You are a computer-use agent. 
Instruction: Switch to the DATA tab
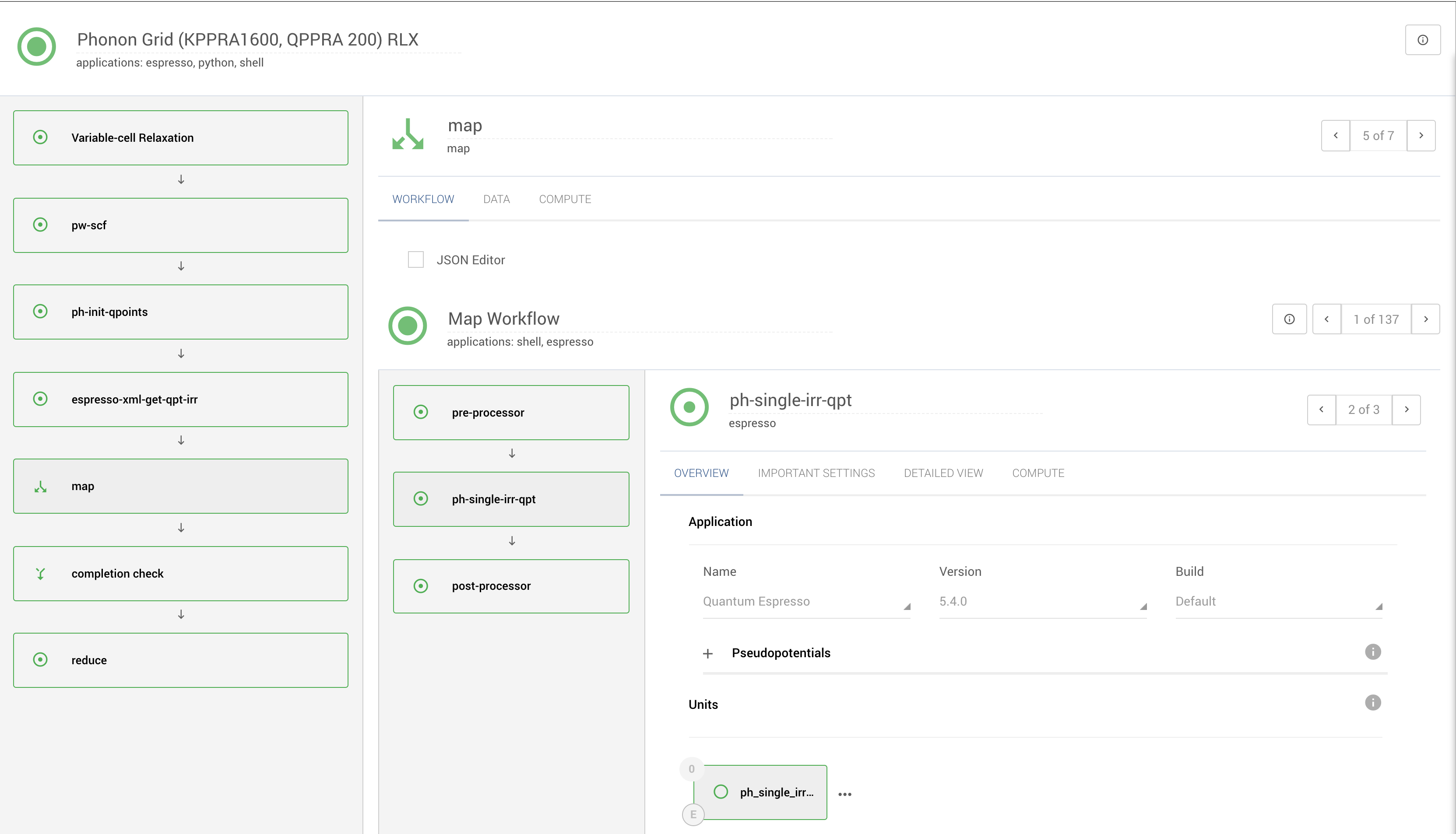496,200
